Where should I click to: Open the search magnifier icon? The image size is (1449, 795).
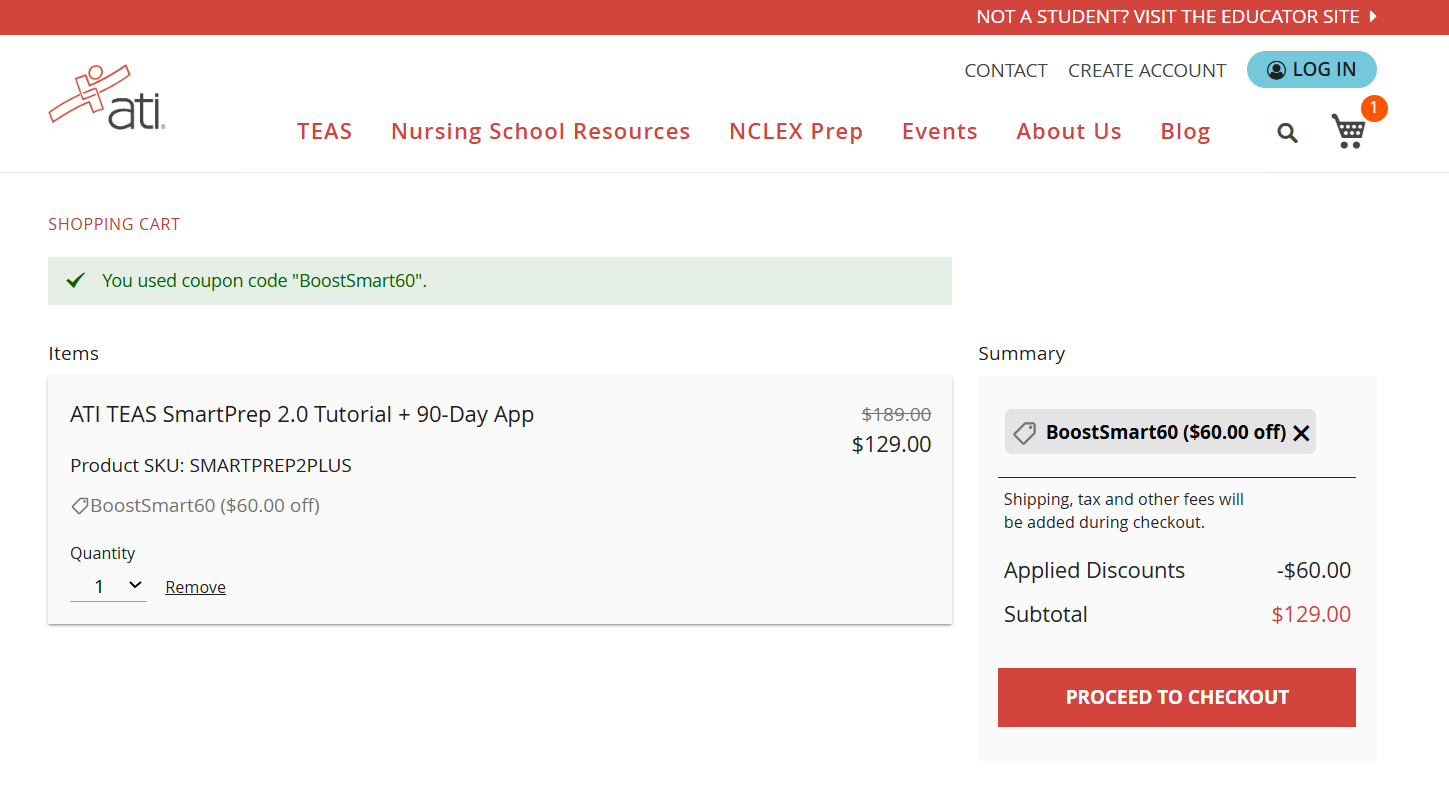coord(1287,133)
